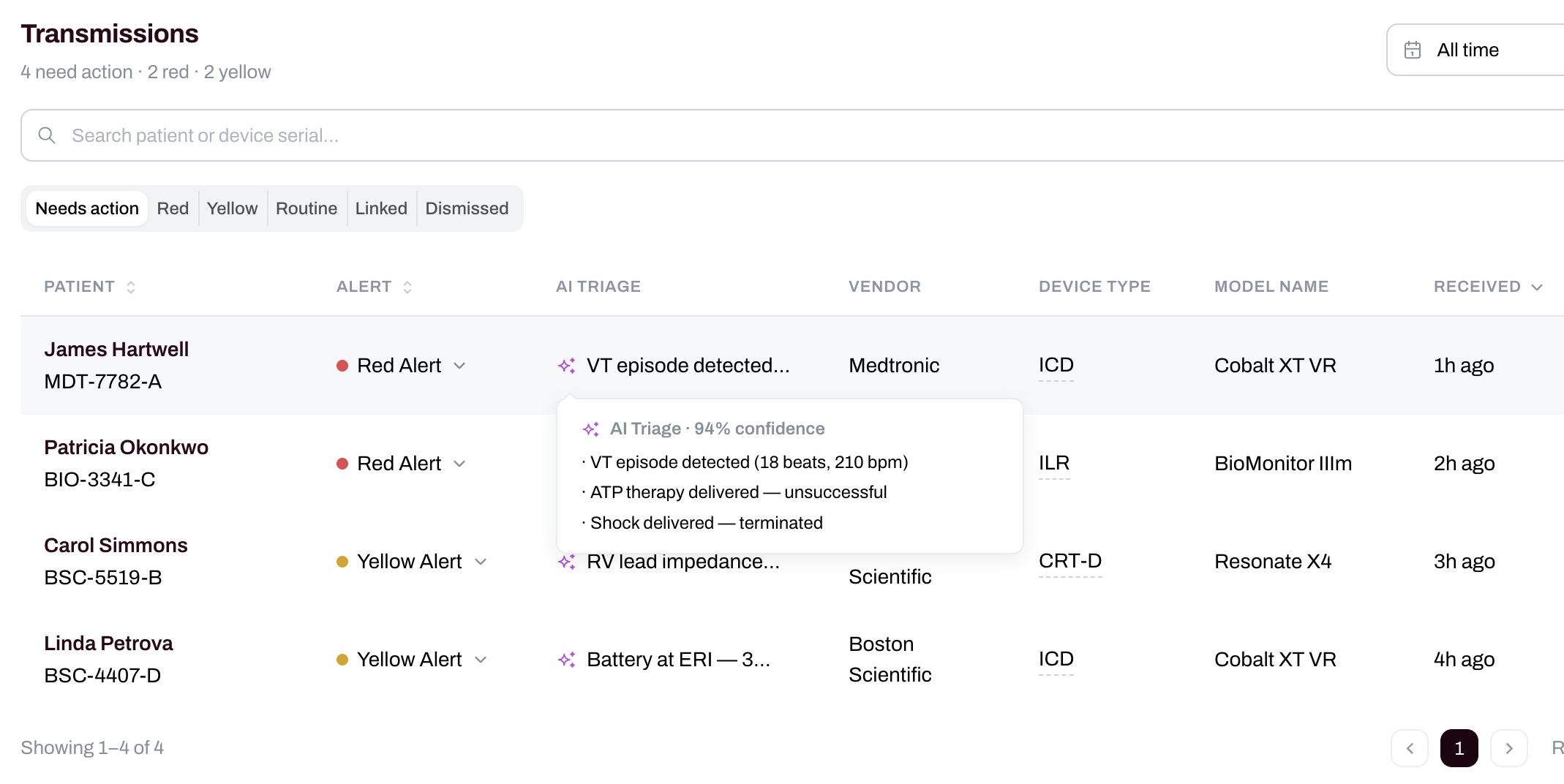Click Model Name column header
The width and height of the screenshot is (1564, 784).
point(1271,287)
